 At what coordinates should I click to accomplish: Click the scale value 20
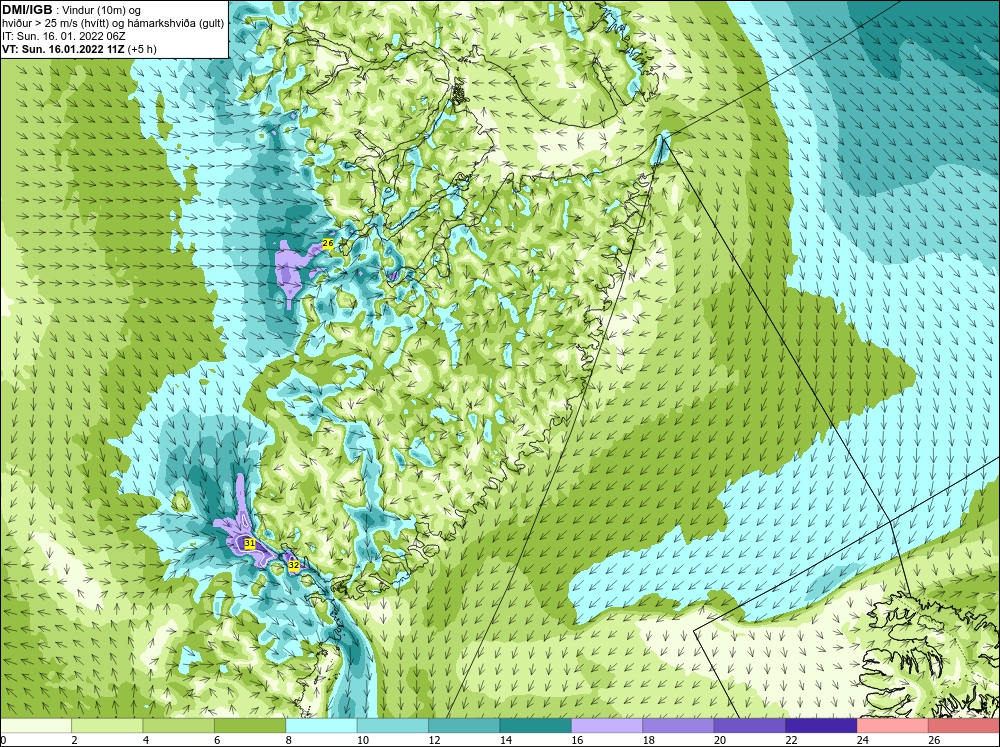720,740
